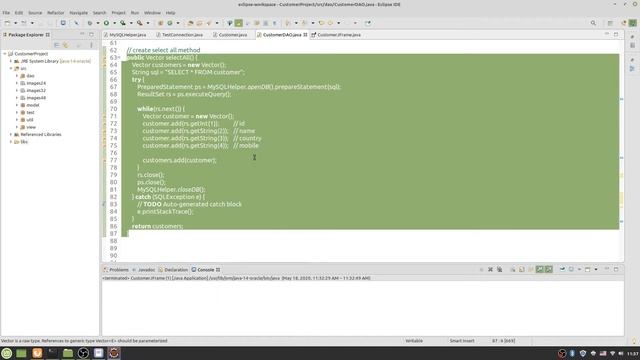Toggle Show Console When Standard Out Changes
This screenshot has width=640, height=360.
pos(540,269)
